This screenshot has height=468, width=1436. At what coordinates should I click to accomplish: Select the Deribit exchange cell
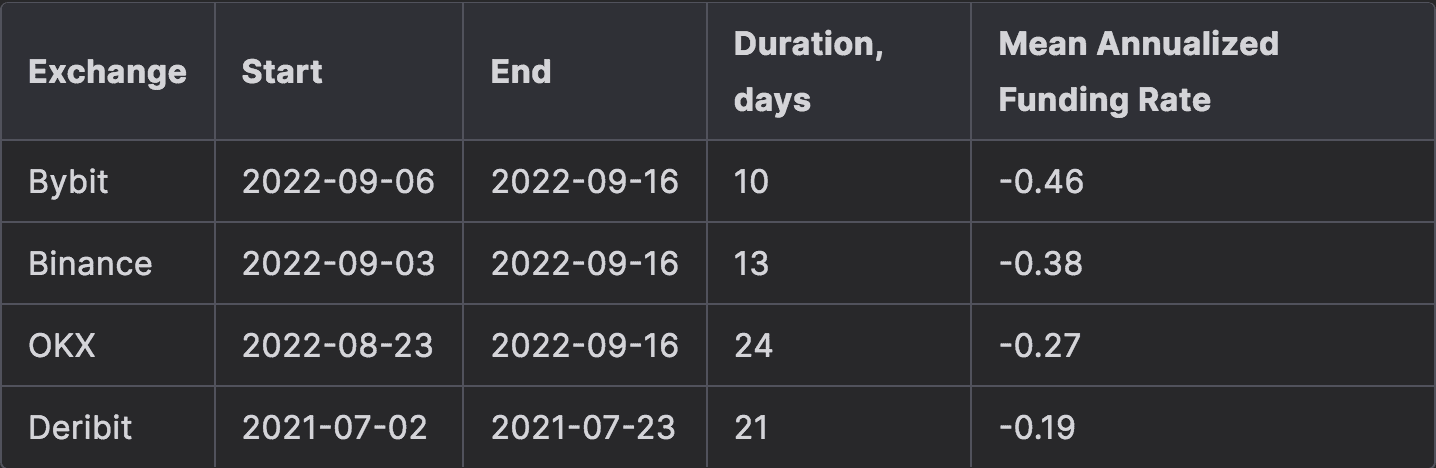coord(80,428)
